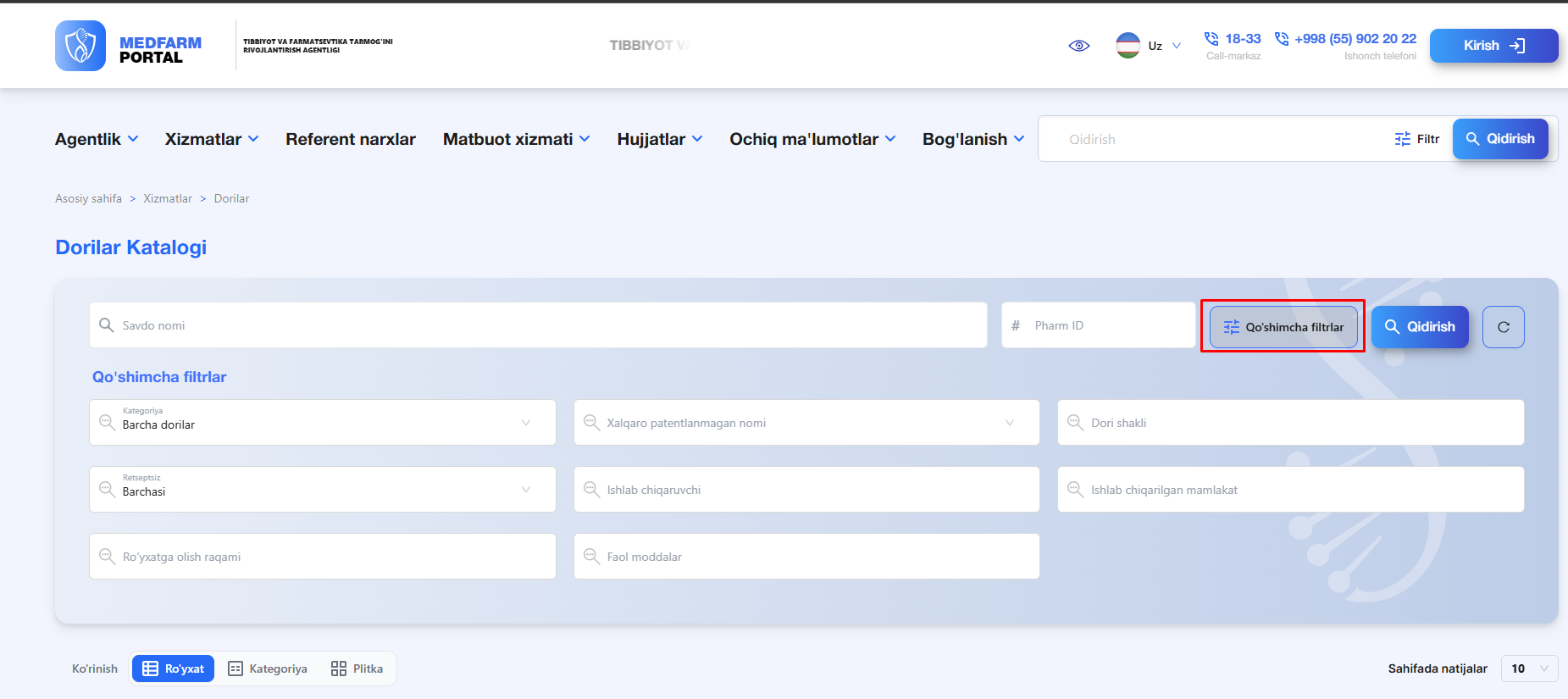Open the Kategoriya Barcha dorilar dropdown
Viewport: 1568px width, 699px height.
pos(323,422)
